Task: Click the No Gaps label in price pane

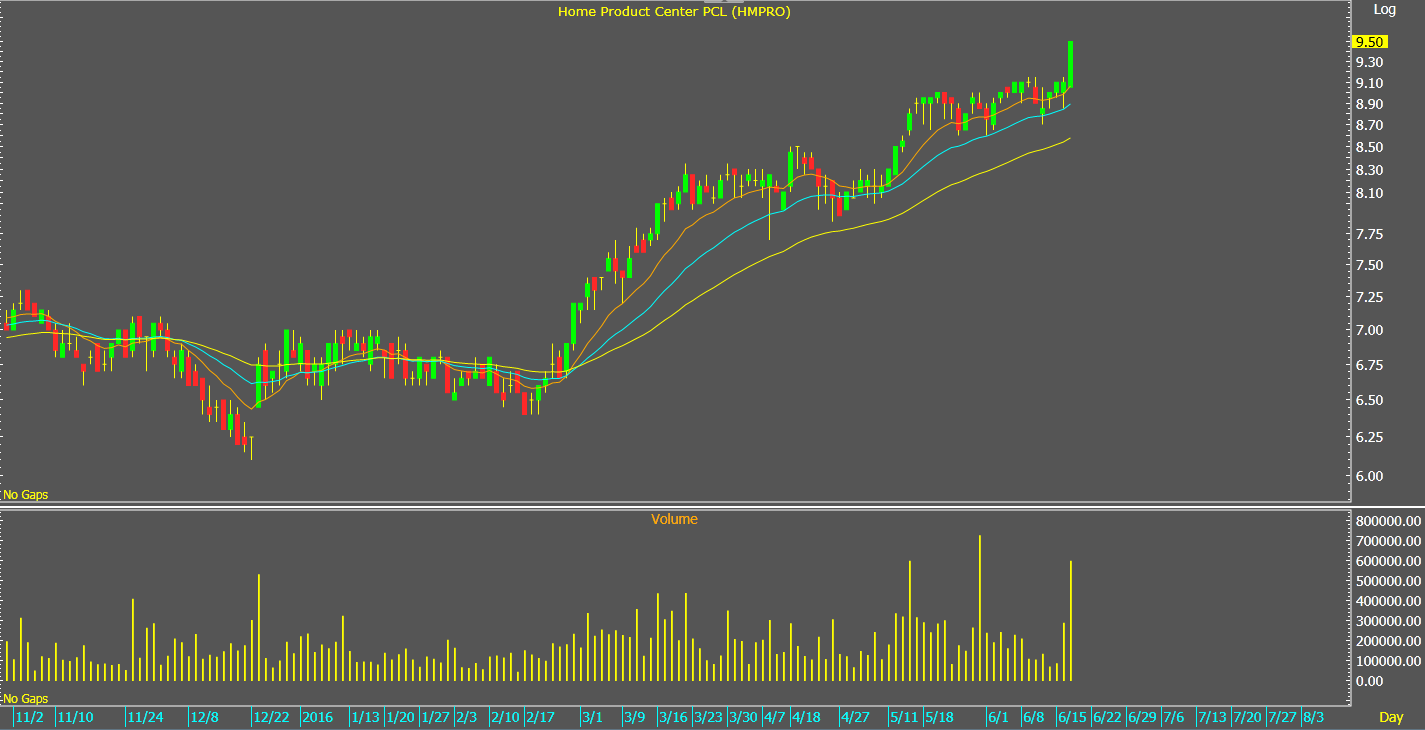Action: click(26, 494)
